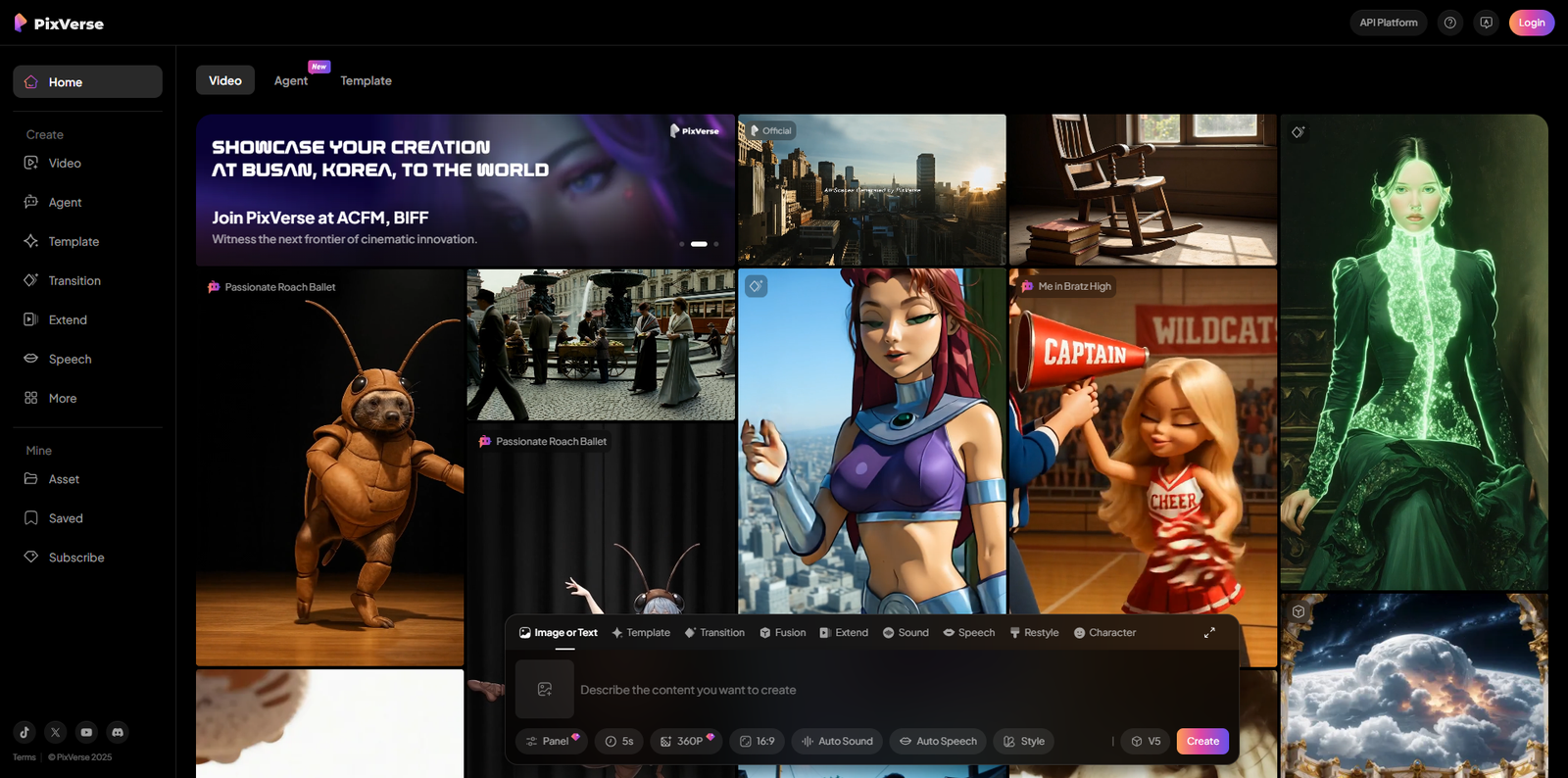The height and width of the screenshot is (778, 1568).
Task: Open the red-haired superhero girl thumbnail
Action: pos(872,441)
